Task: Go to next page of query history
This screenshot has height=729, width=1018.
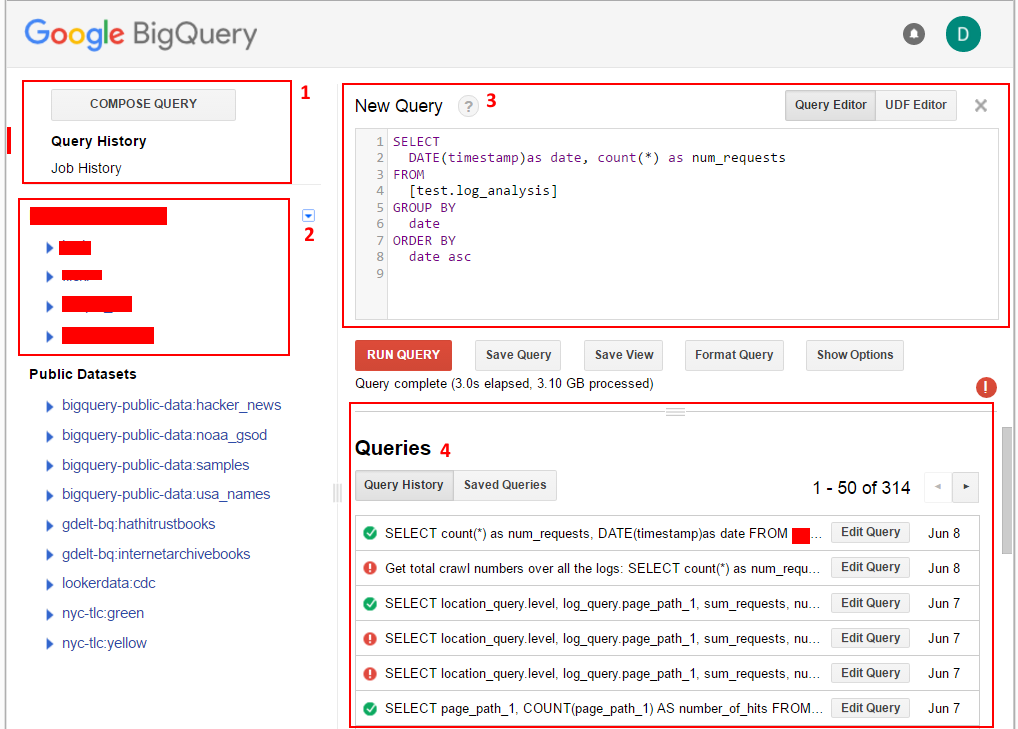Action: pyautogui.click(x=966, y=487)
